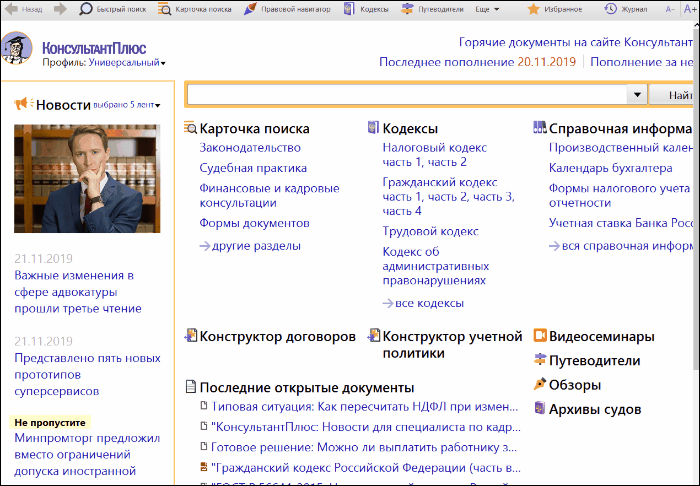
Task: Click the Избранное star icon
Action: (x=533, y=9)
